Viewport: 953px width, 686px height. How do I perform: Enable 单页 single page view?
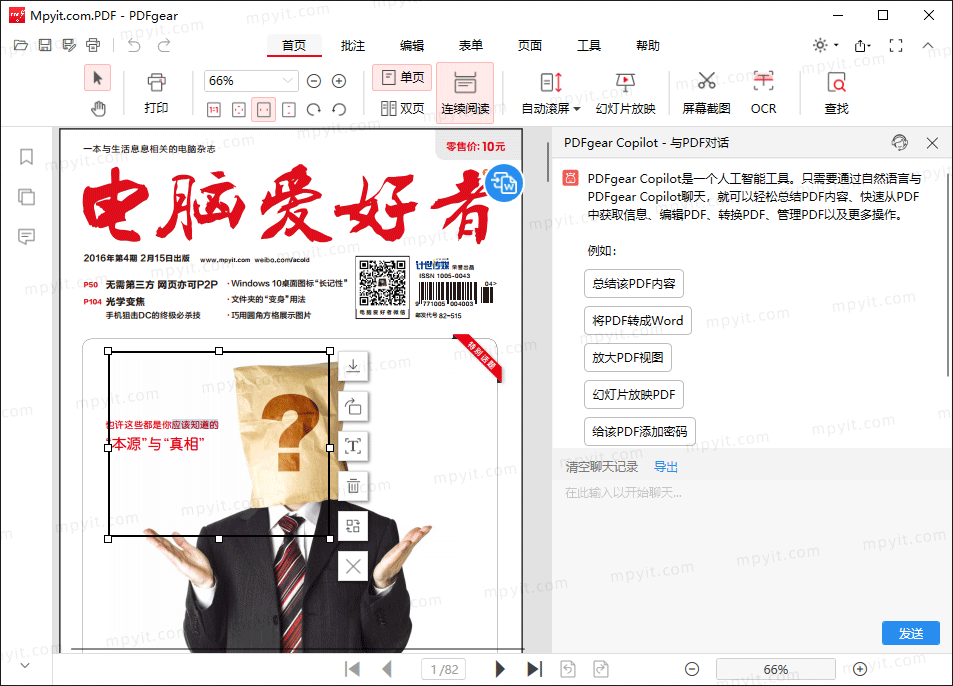click(x=402, y=77)
